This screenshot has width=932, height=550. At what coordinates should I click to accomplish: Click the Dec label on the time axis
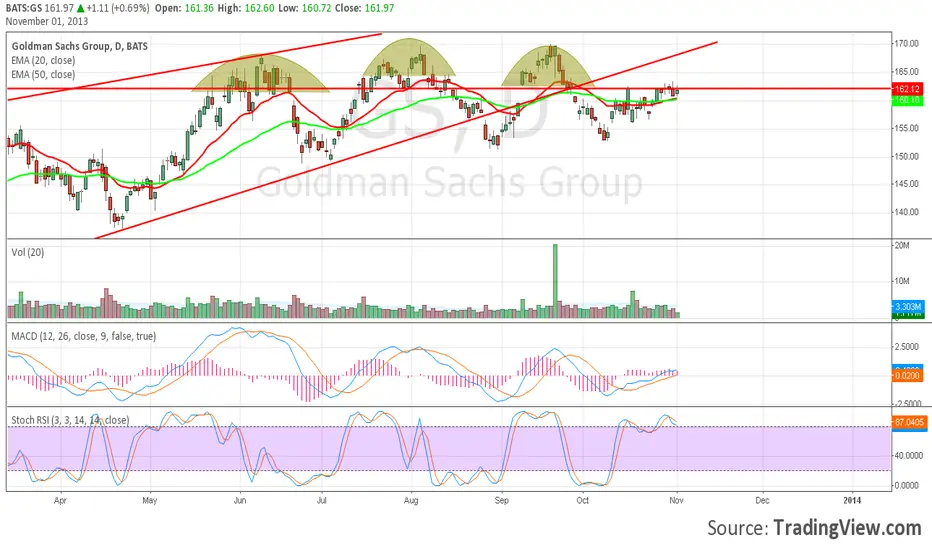[762, 501]
